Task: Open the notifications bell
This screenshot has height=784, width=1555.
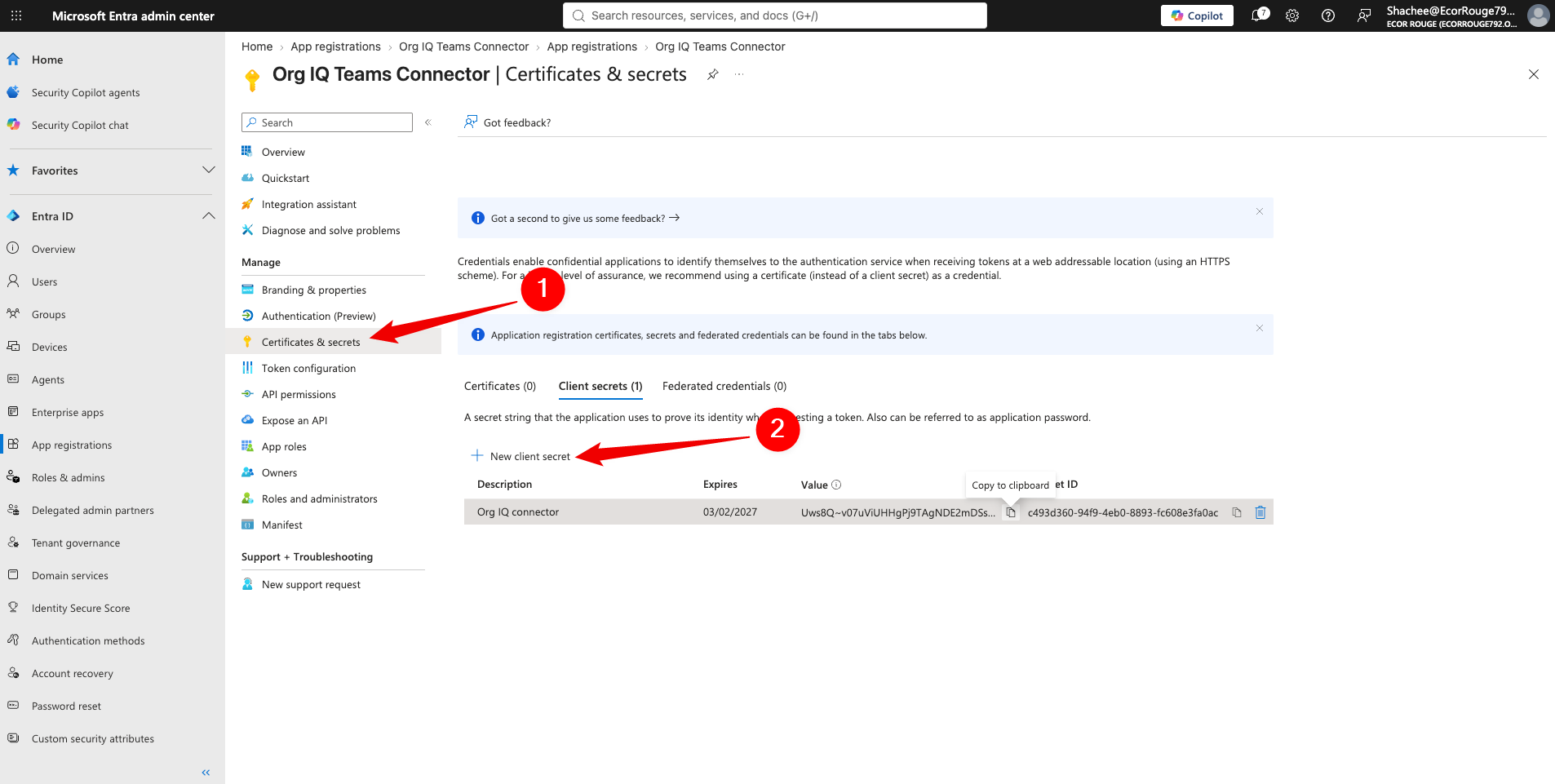Action: tap(1259, 16)
